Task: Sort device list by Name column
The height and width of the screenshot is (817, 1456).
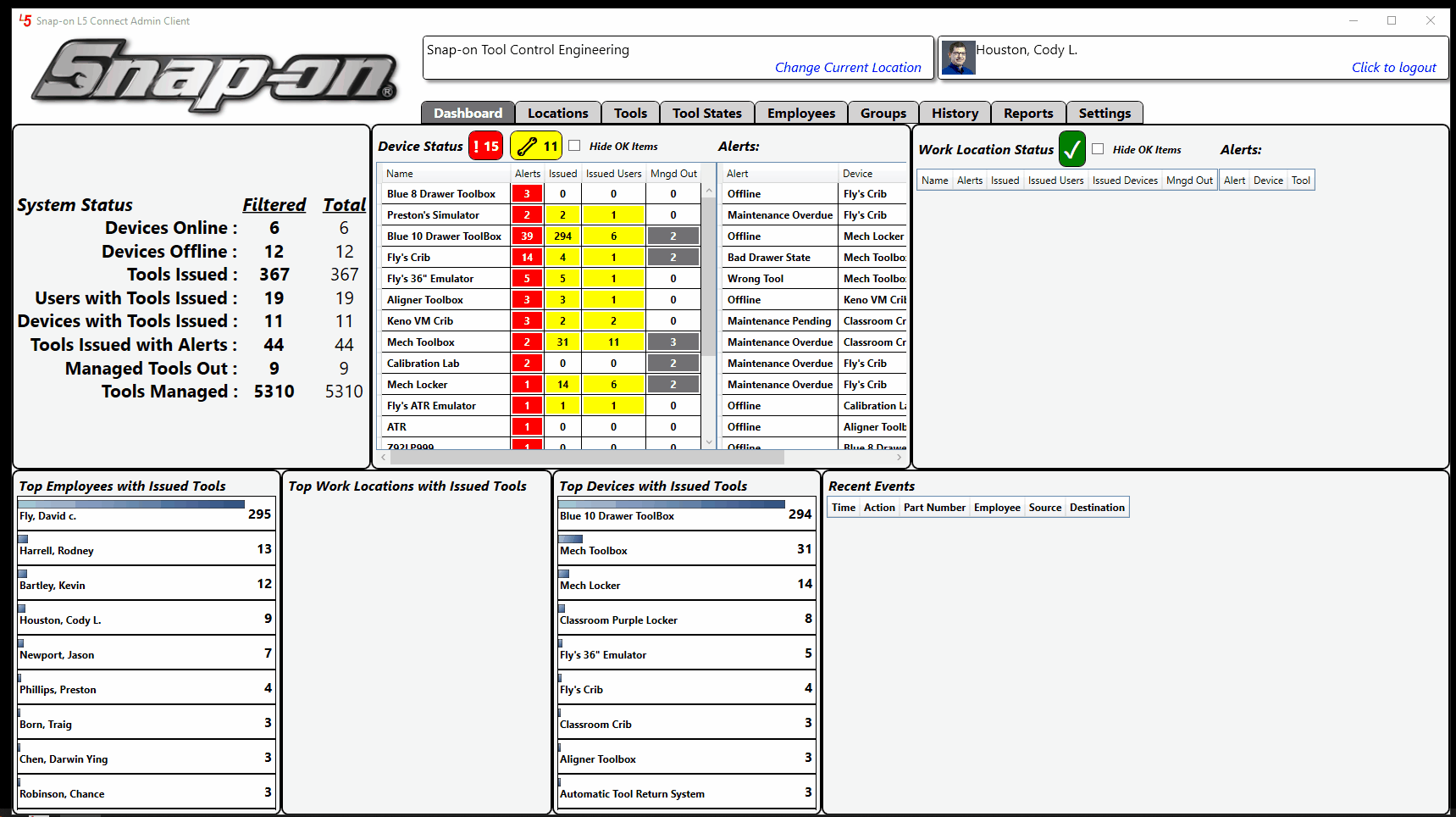Action: [446, 174]
